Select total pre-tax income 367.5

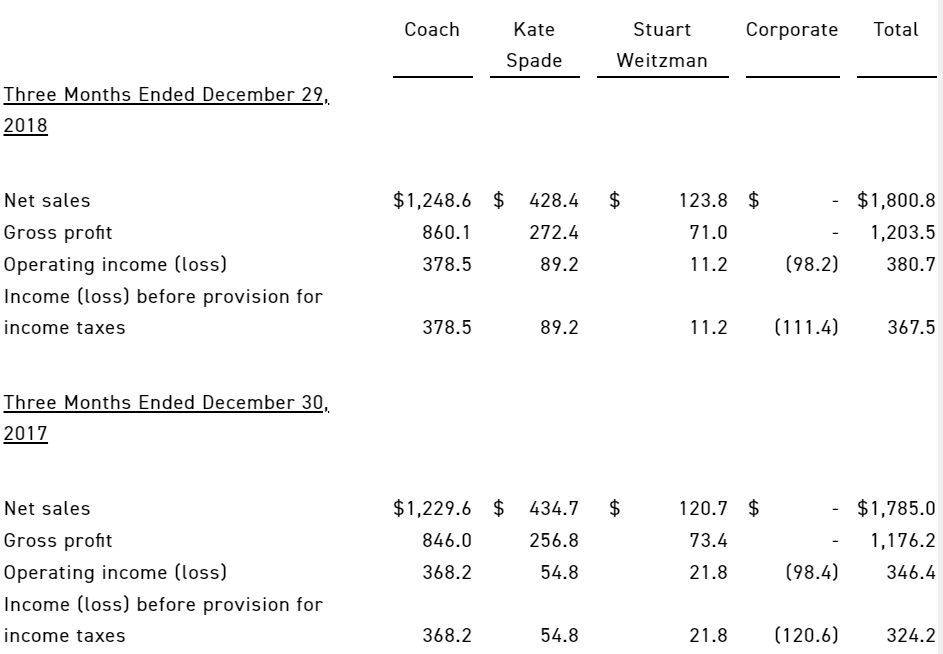[x=911, y=327]
